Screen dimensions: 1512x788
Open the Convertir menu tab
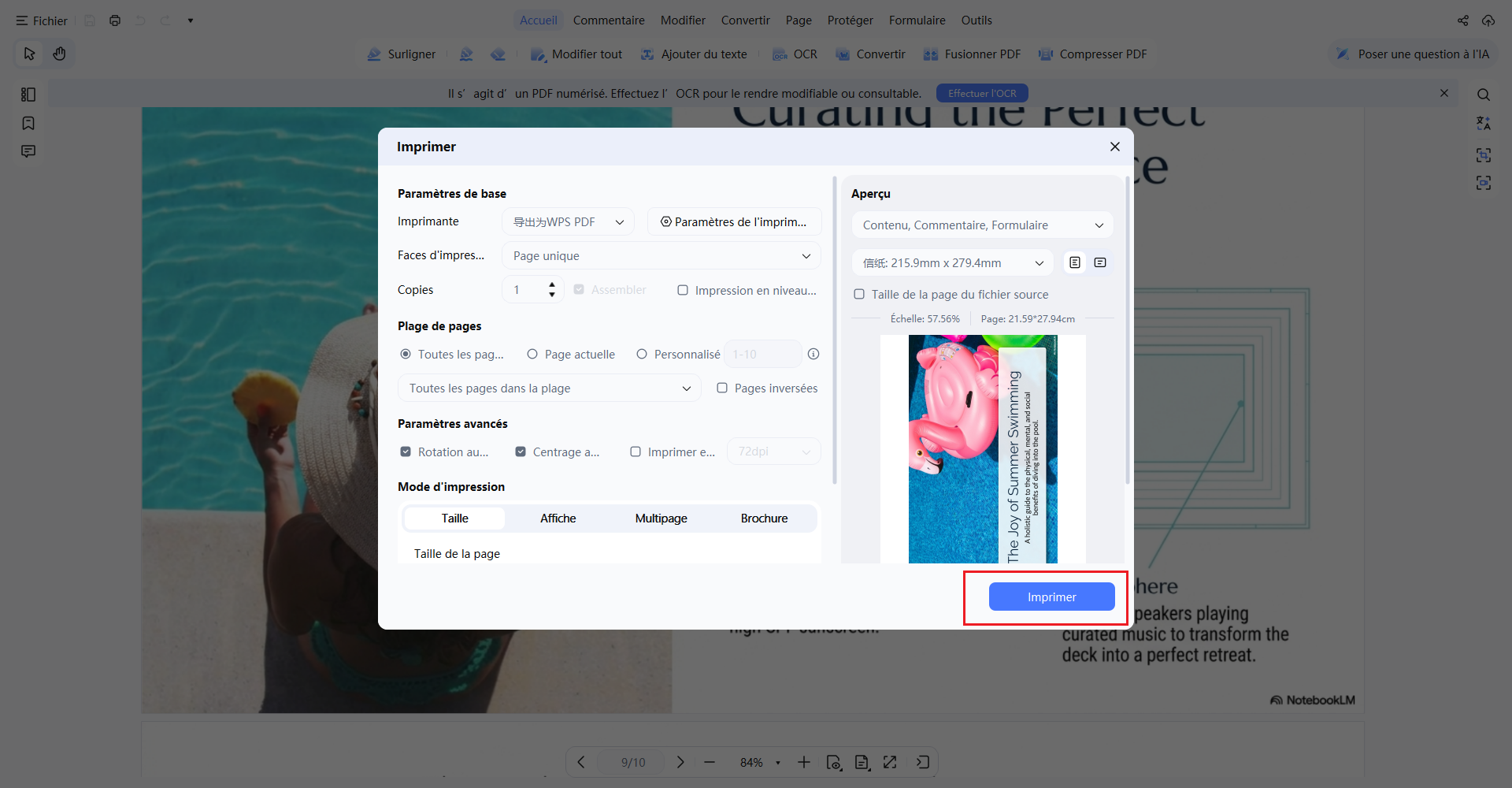coord(745,20)
